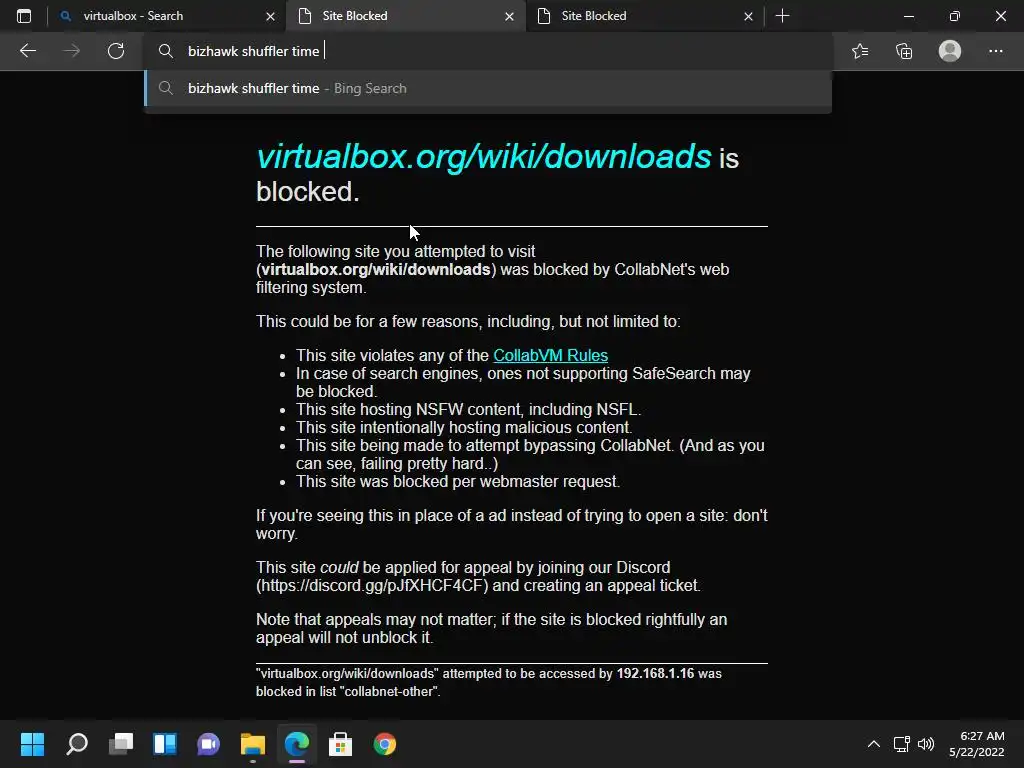1024x768 pixels.
Task: Minimize the browser window
Action: tap(908, 16)
